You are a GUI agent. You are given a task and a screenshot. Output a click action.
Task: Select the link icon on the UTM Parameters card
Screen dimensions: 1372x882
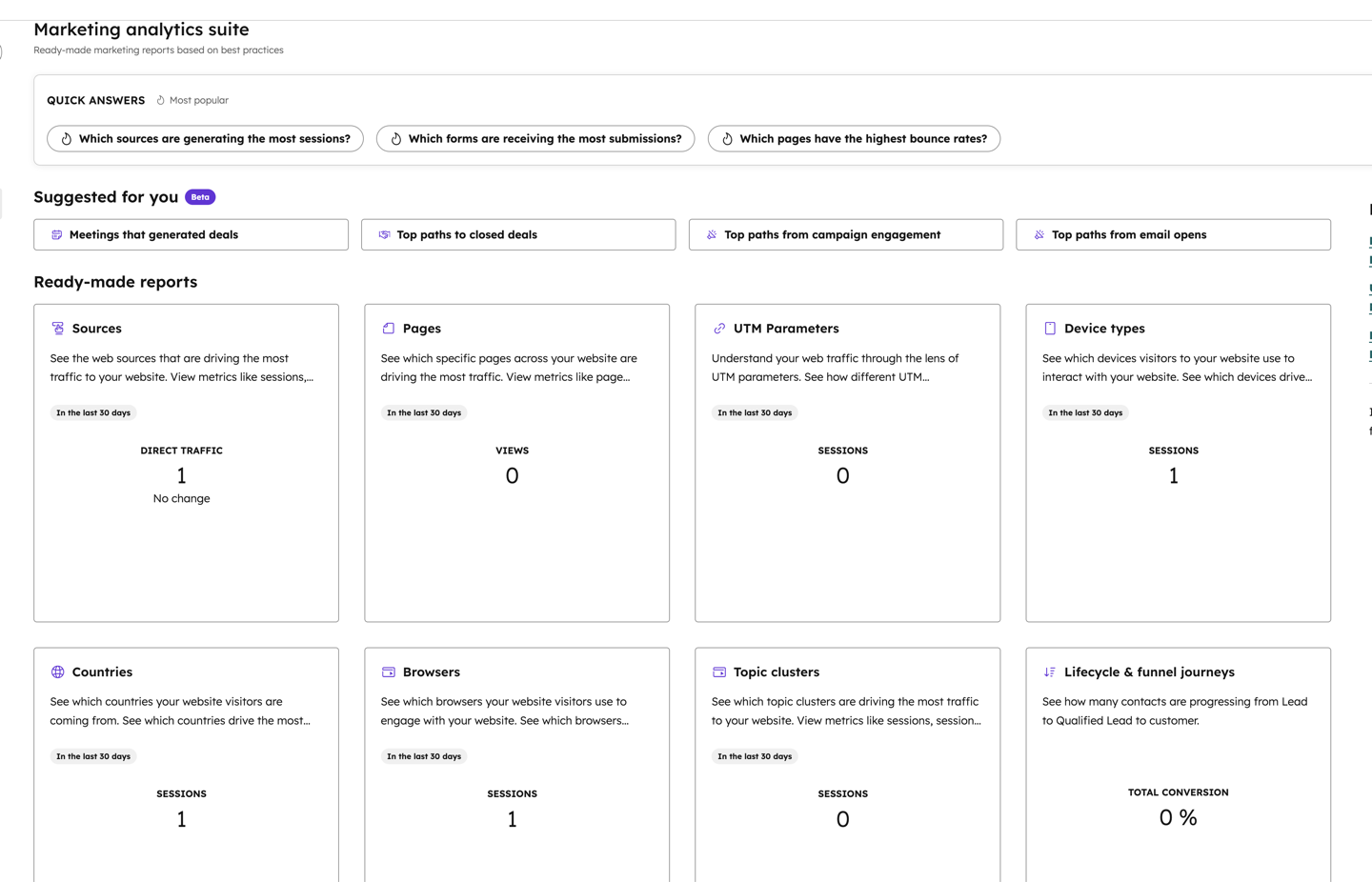[718, 328]
